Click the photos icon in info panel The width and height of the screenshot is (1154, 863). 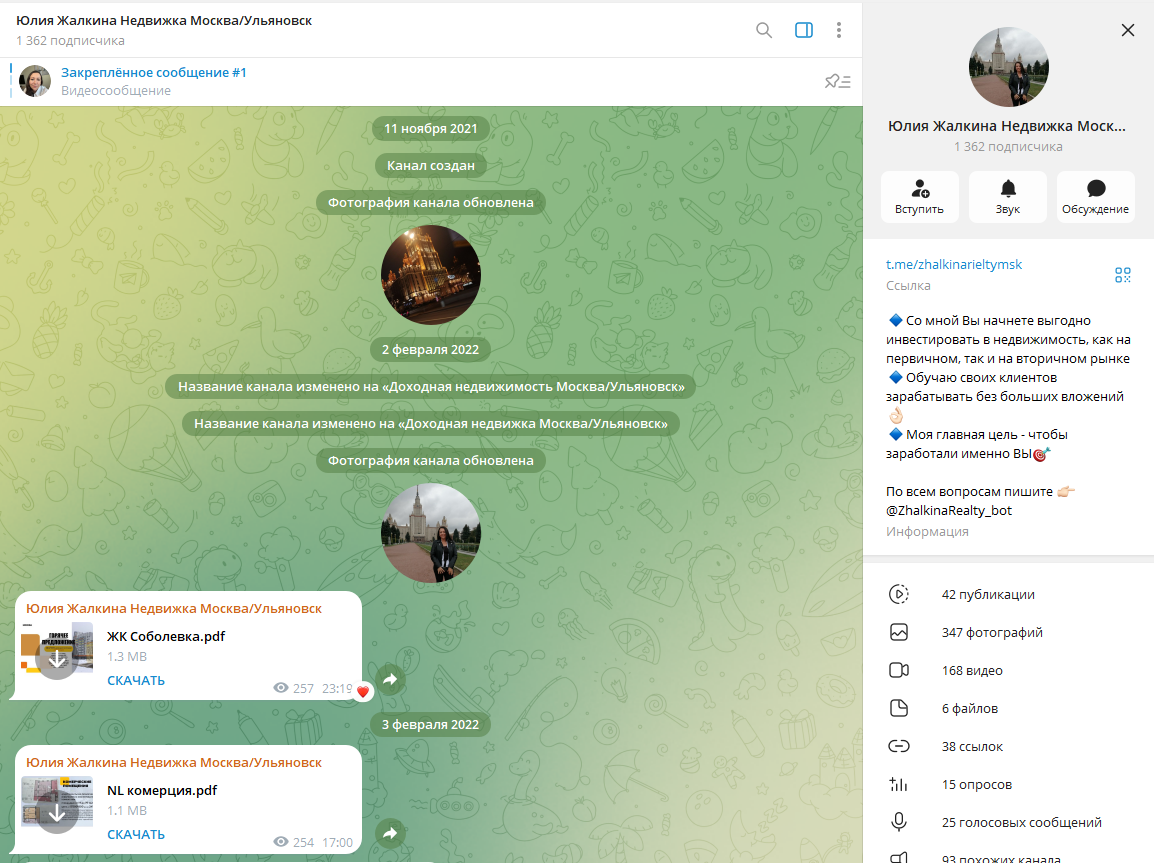pos(899,632)
